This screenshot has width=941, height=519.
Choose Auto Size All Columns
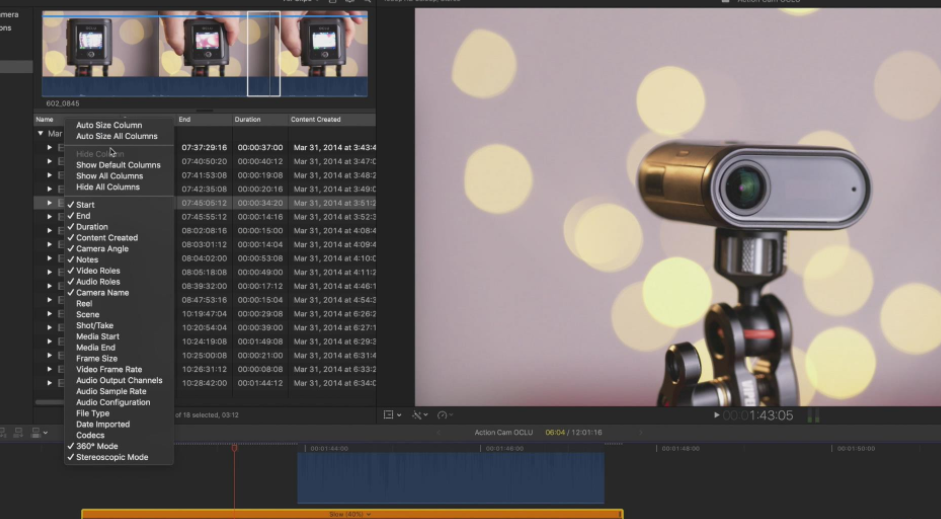(119, 136)
